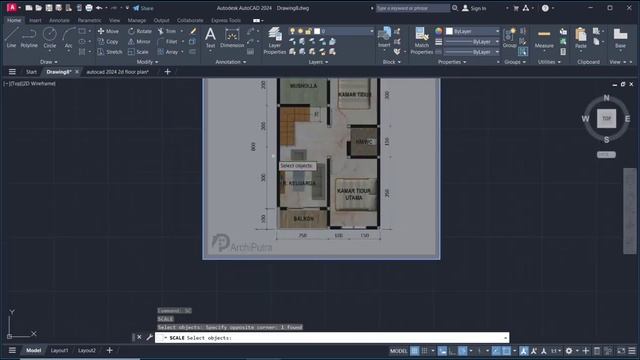The height and width of the screenshot is (360, 640).
Task: Select the Polyline tool
Action: [29, 38]
